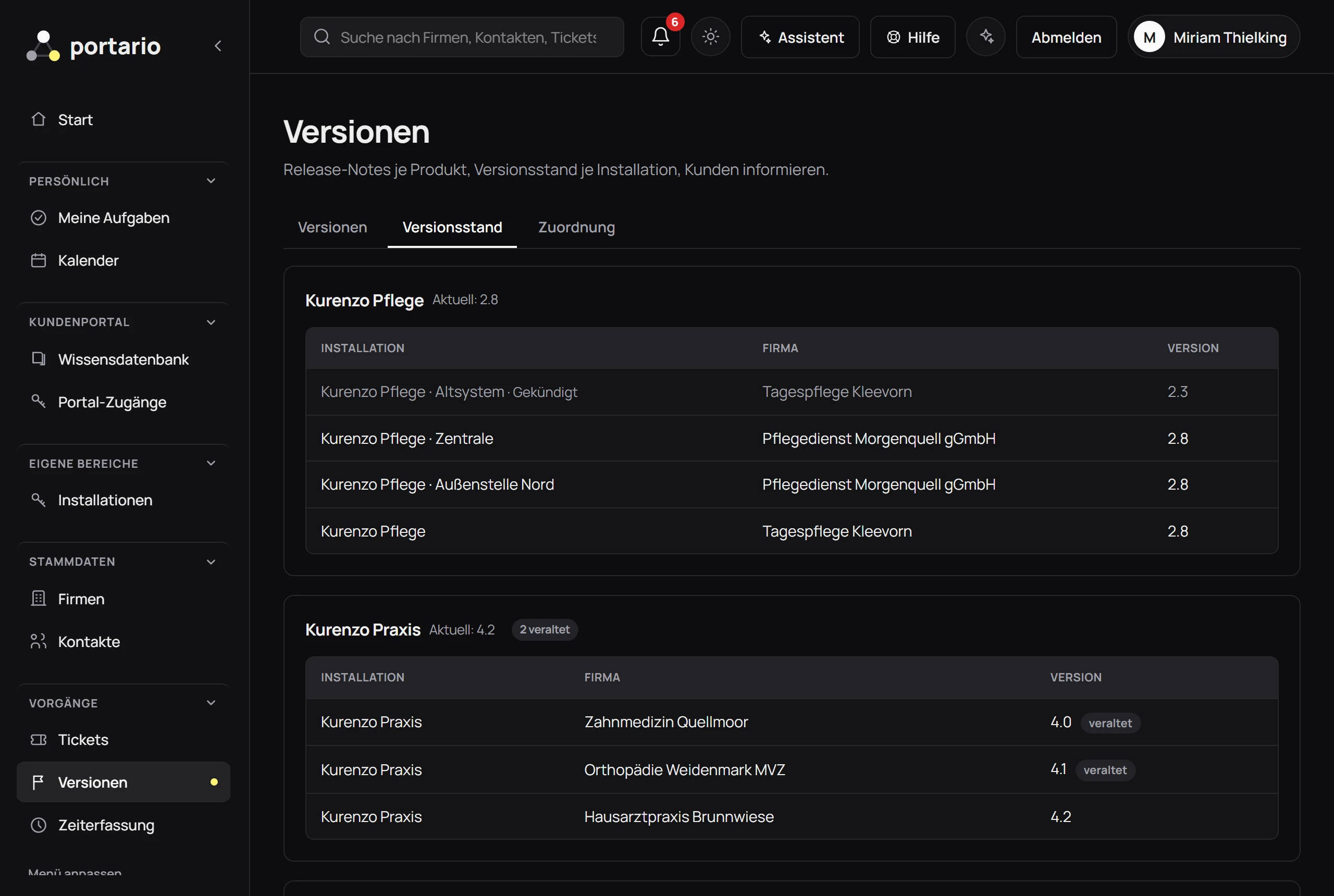Open Miriam Thielking profile menu
Screen dimensions: 1334x896
click(x=1214, y=37)
